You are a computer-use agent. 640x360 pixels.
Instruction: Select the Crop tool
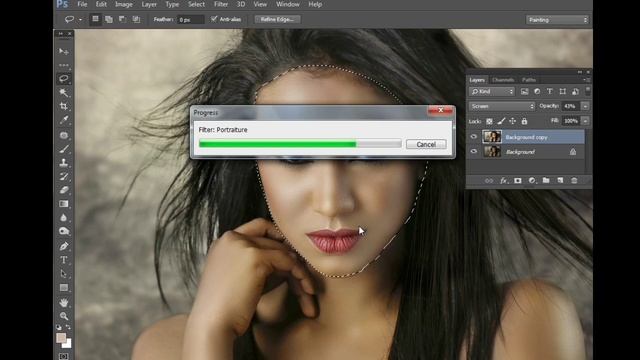tap(64, 106)
